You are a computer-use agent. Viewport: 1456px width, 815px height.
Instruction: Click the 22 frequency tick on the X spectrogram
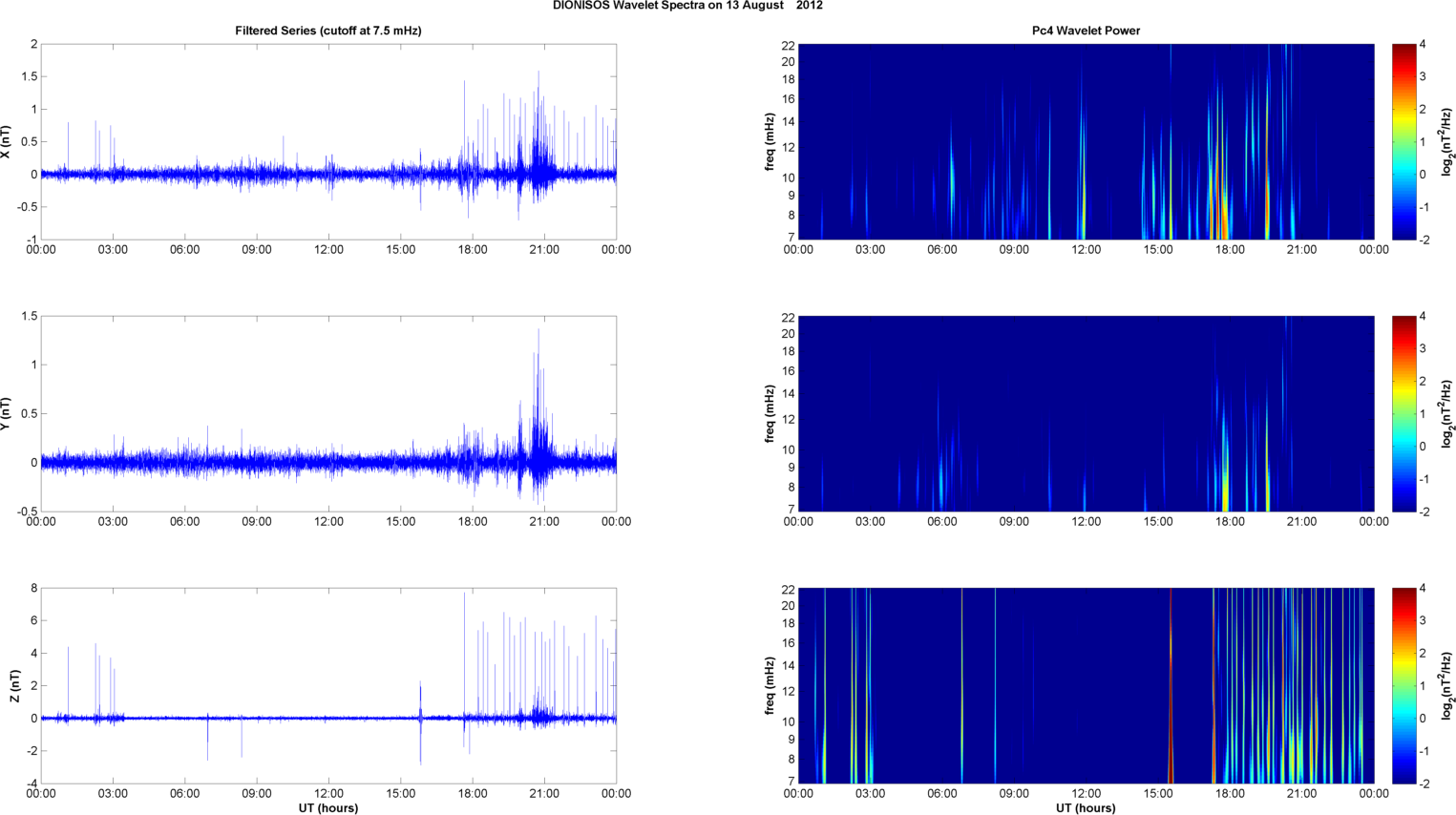click(x=789, y=45)
